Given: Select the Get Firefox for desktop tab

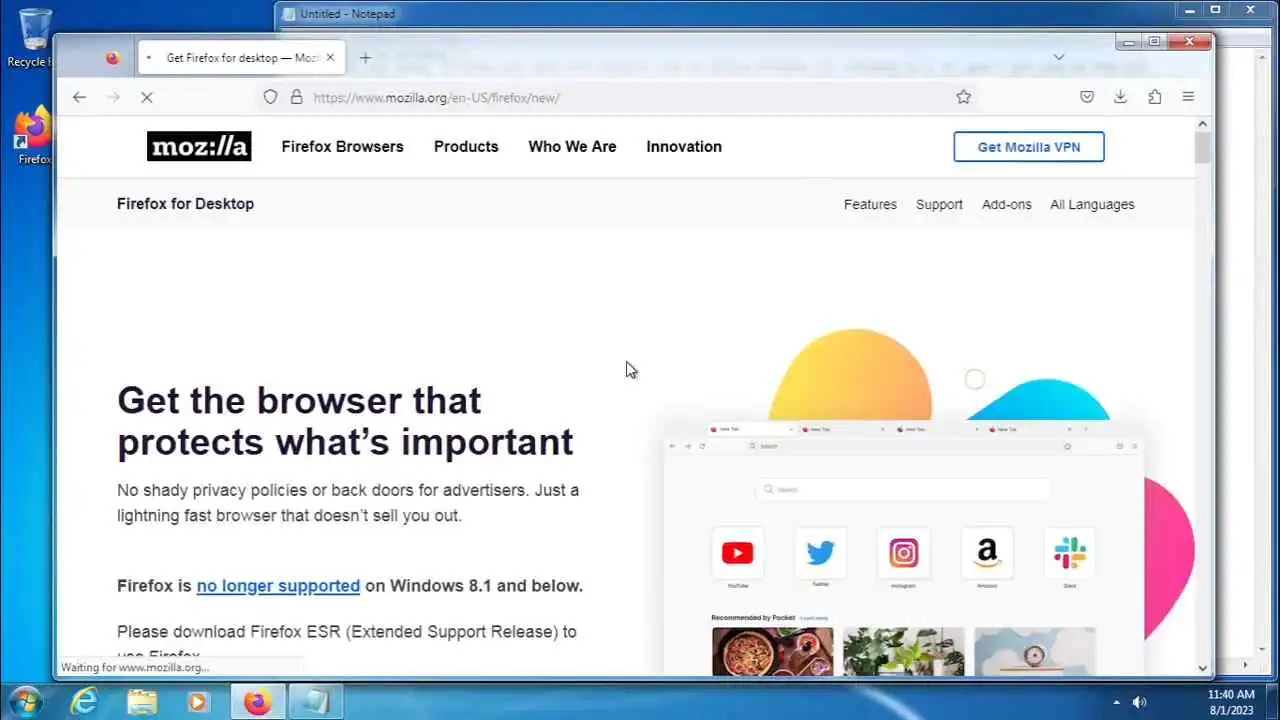Looking at the screenshot, I should click(x=240, y=58).
